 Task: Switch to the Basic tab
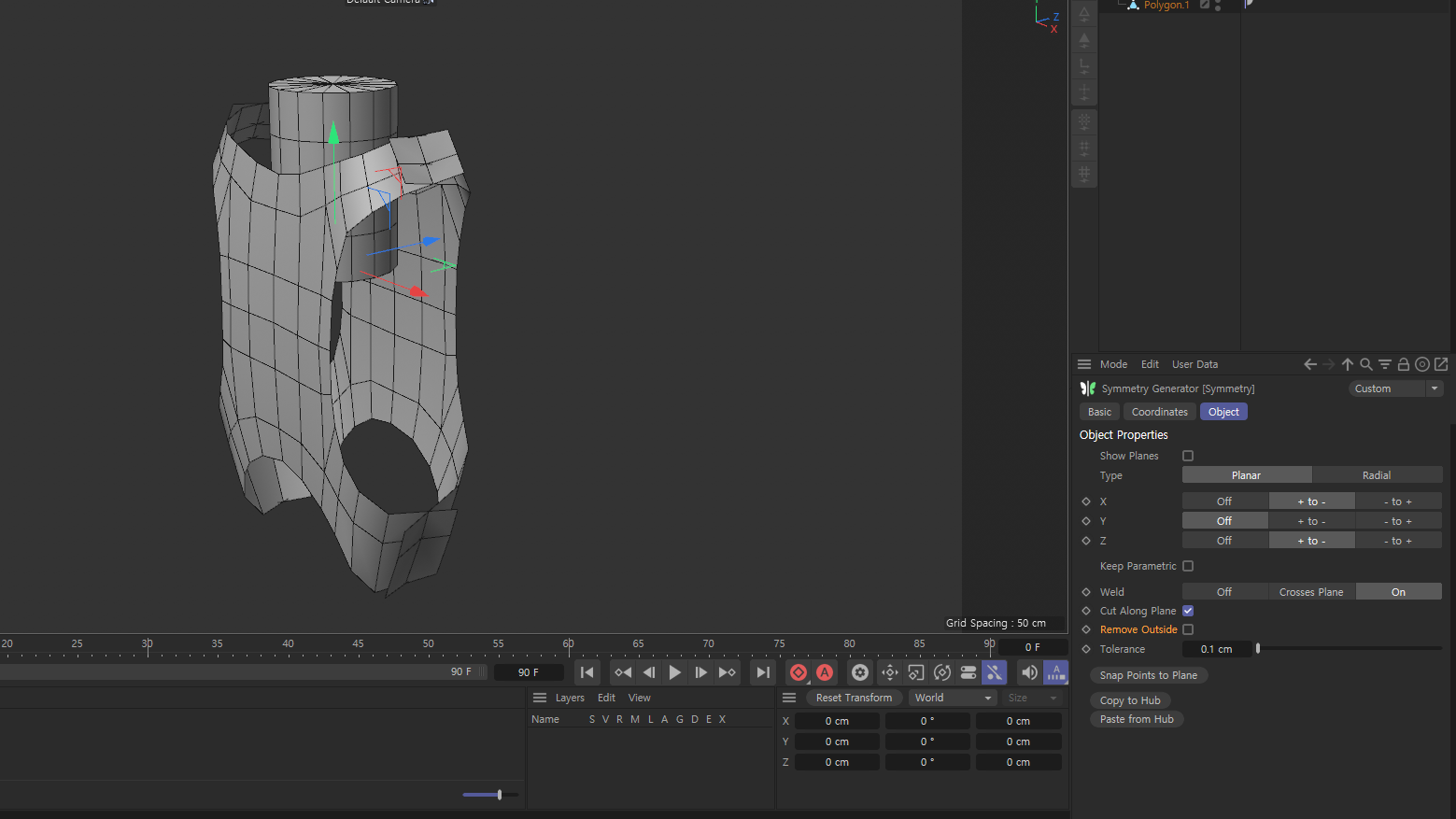[x=1099, y=412]
